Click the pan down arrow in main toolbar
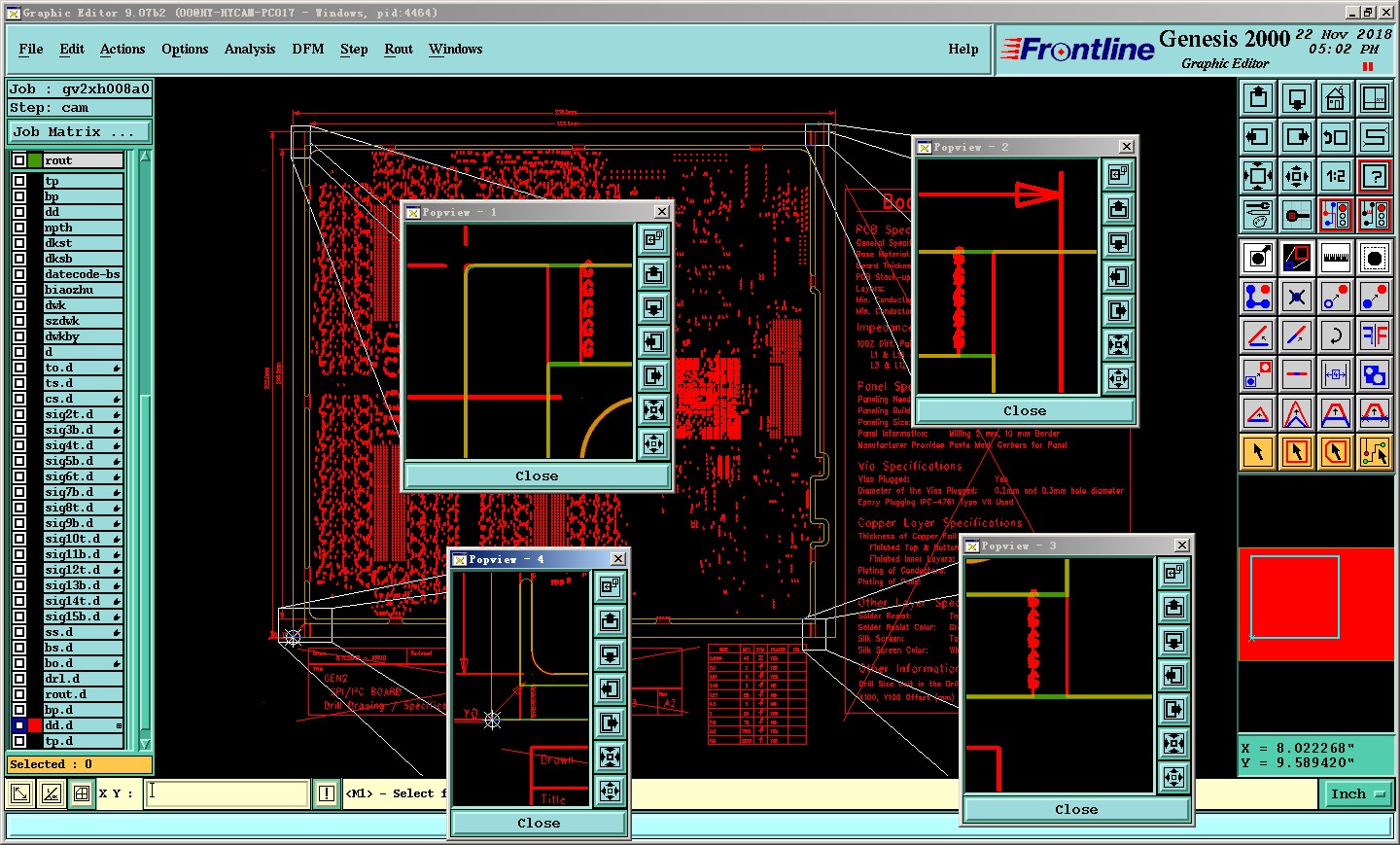The image size is (1400, 845). (1297, 98)
